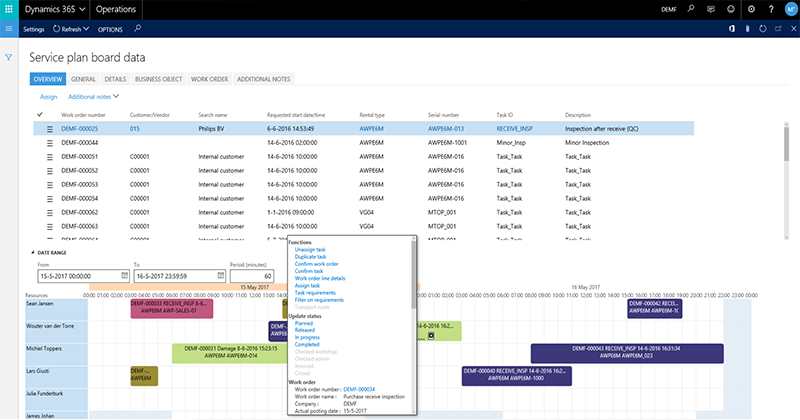The height and width of the screenshot is (420, 800).
Task: Open the app launcher waffle icon
Action: click(x=10, y=9)
